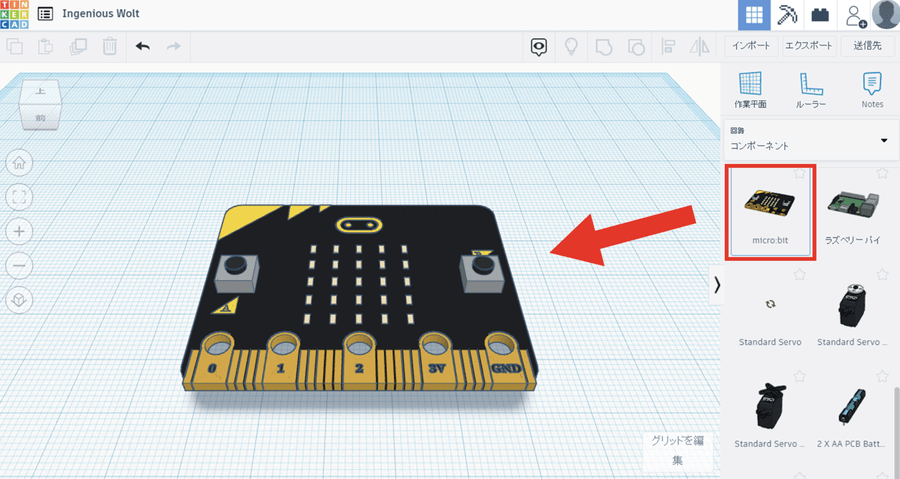Screen dimensions: 900x479
Task: Favorite the right-column Standard Servo star
Action: (882, 275)
